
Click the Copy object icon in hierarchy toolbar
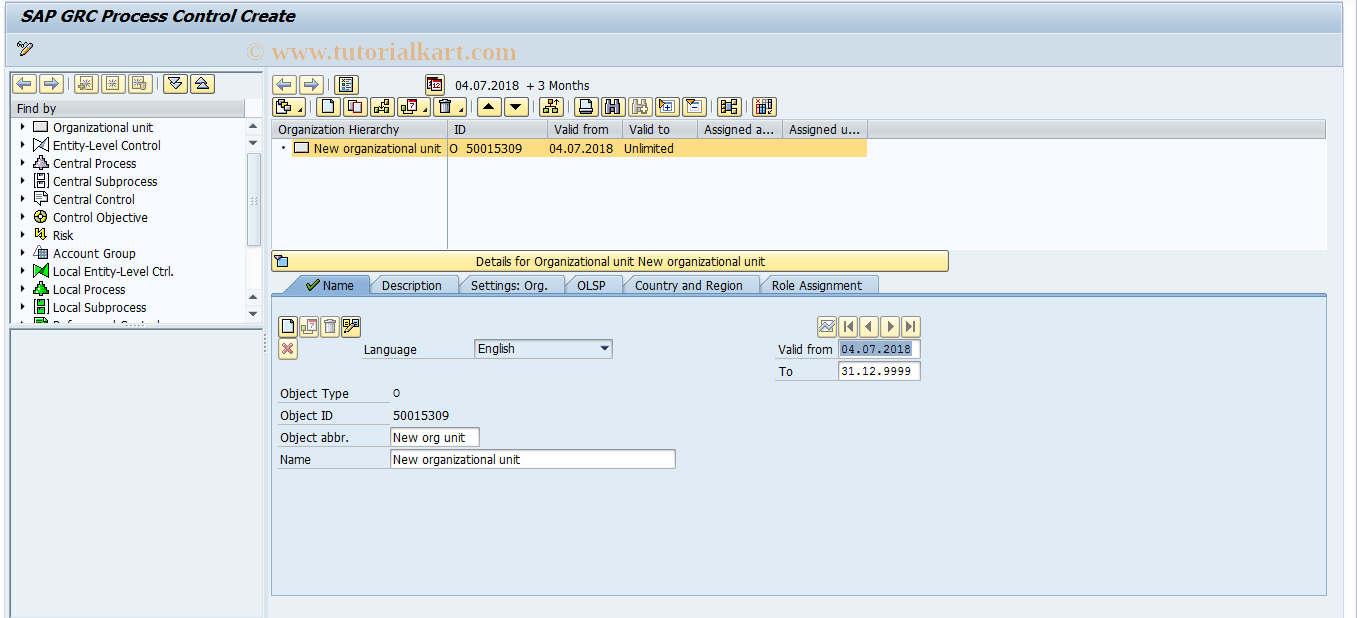click(x=354, y=107)
